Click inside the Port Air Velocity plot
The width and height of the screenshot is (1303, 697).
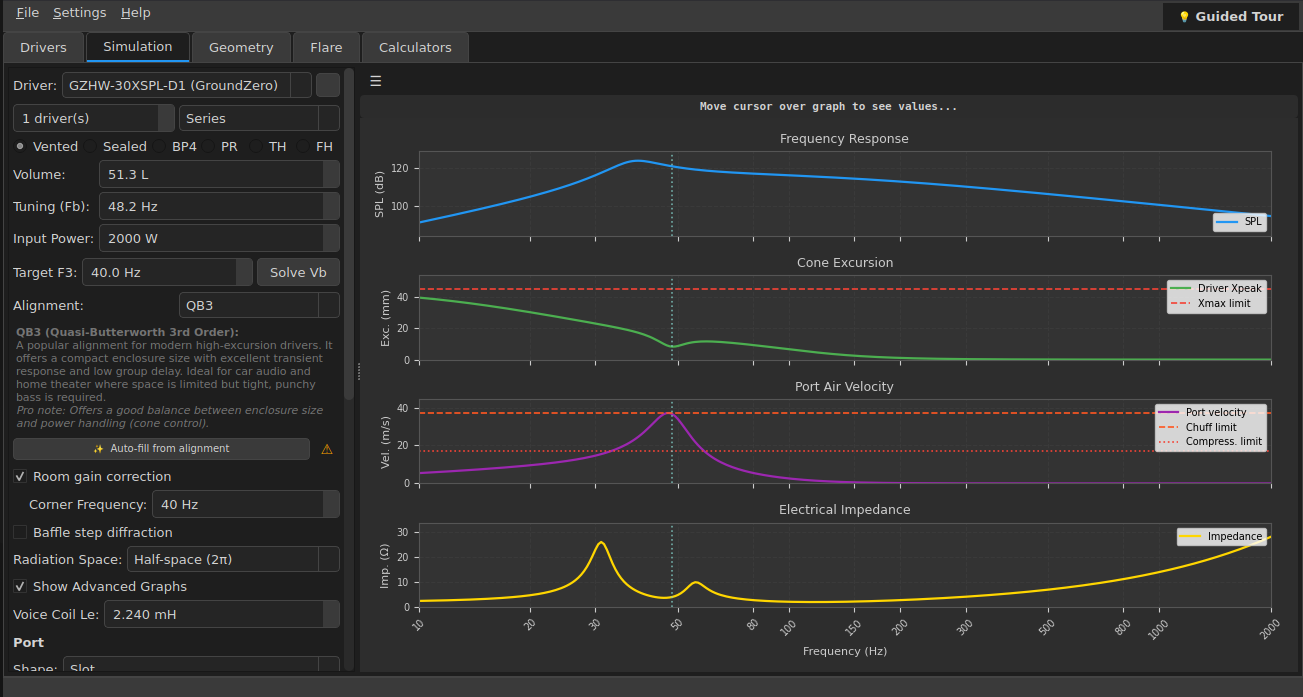845,441
